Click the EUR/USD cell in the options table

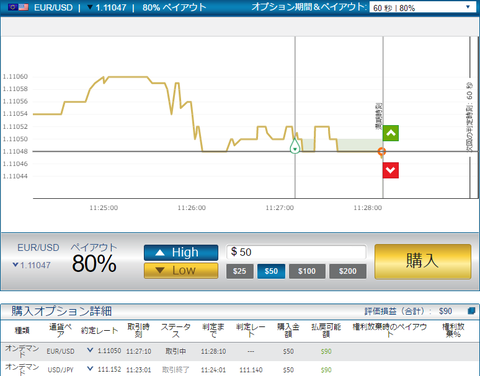[60, 351]
